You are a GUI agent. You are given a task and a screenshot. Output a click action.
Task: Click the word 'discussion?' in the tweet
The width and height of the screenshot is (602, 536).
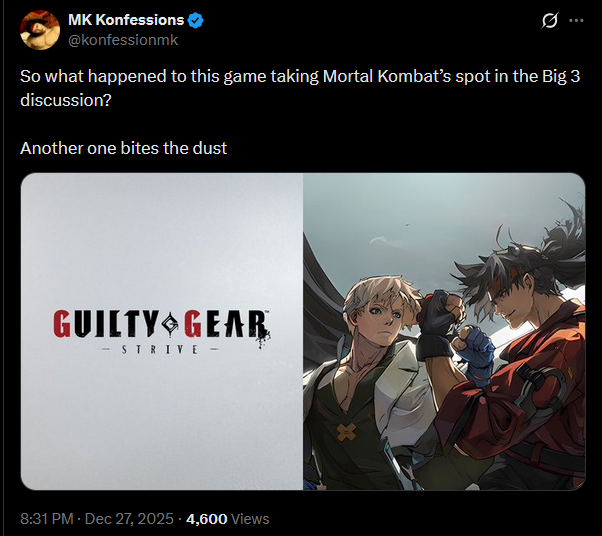[66, 100]
